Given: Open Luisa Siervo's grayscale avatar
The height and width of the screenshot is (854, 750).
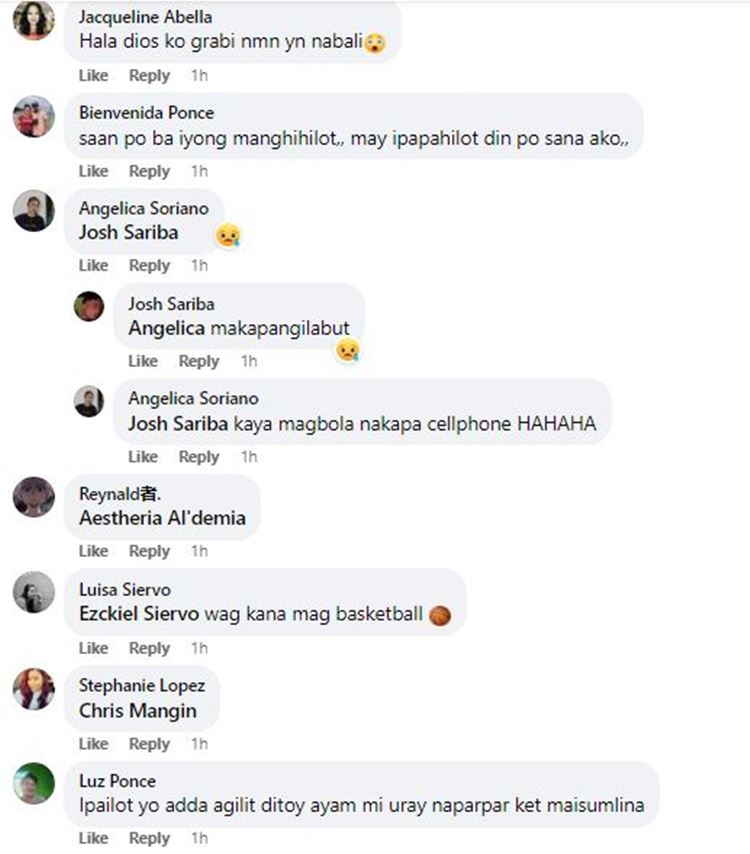Looking at the screenshot, I should 34,592.
